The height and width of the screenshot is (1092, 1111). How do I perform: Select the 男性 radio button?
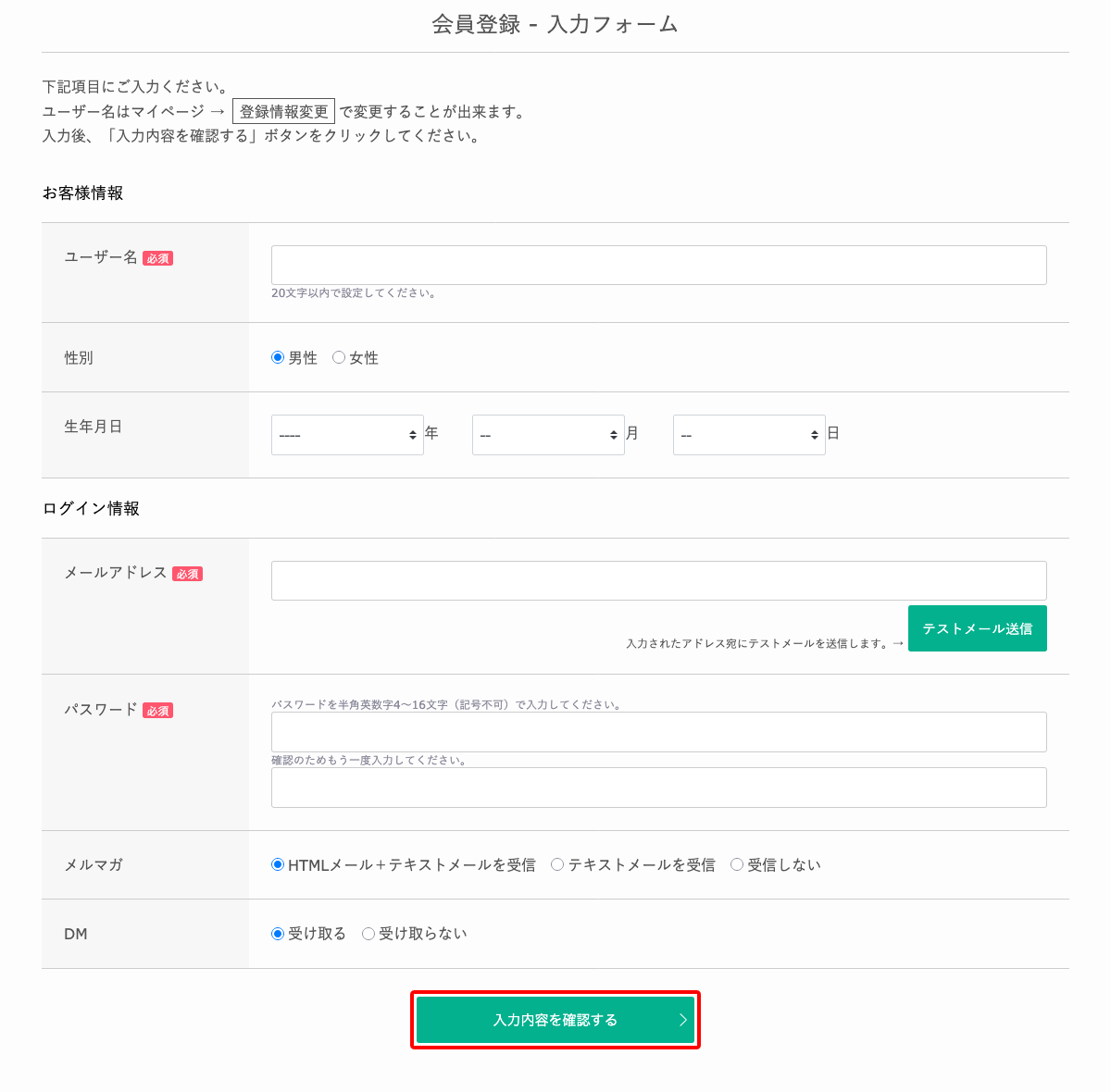(x=278, y=357)
